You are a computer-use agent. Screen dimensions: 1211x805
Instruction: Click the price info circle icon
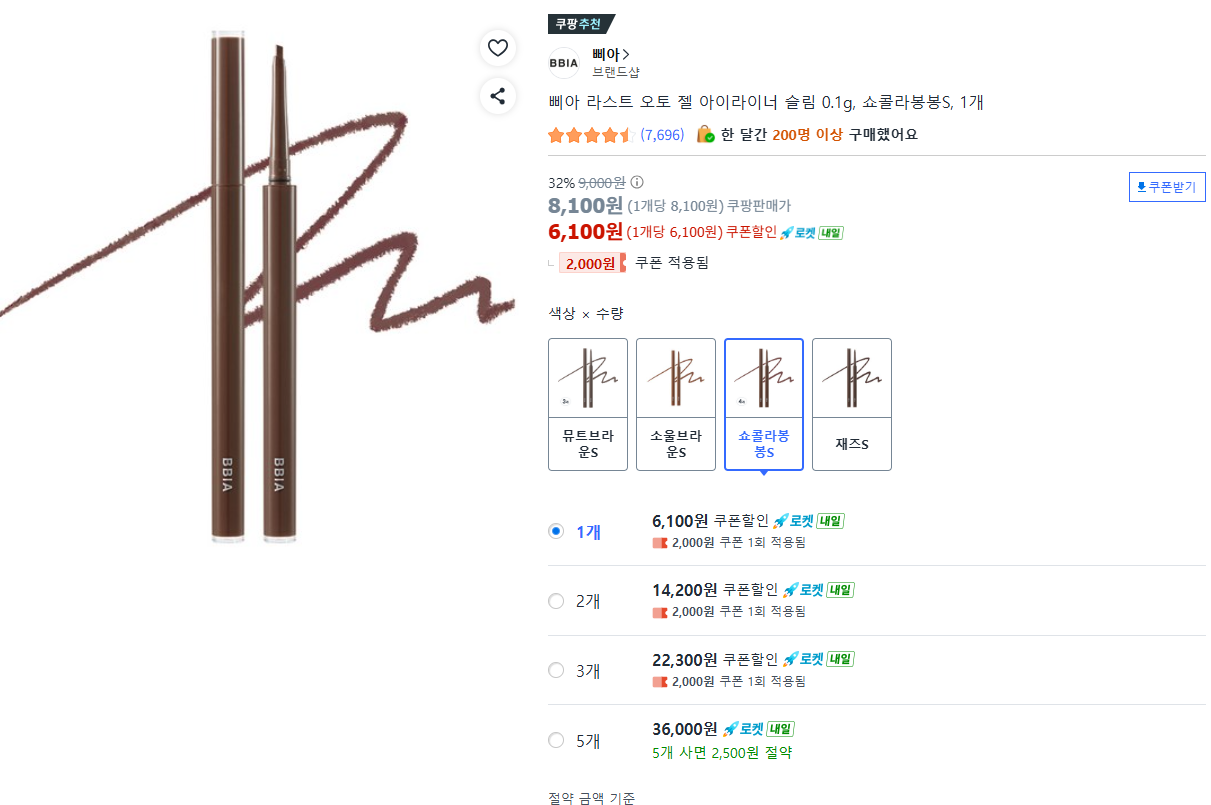(x=637, y=183)
